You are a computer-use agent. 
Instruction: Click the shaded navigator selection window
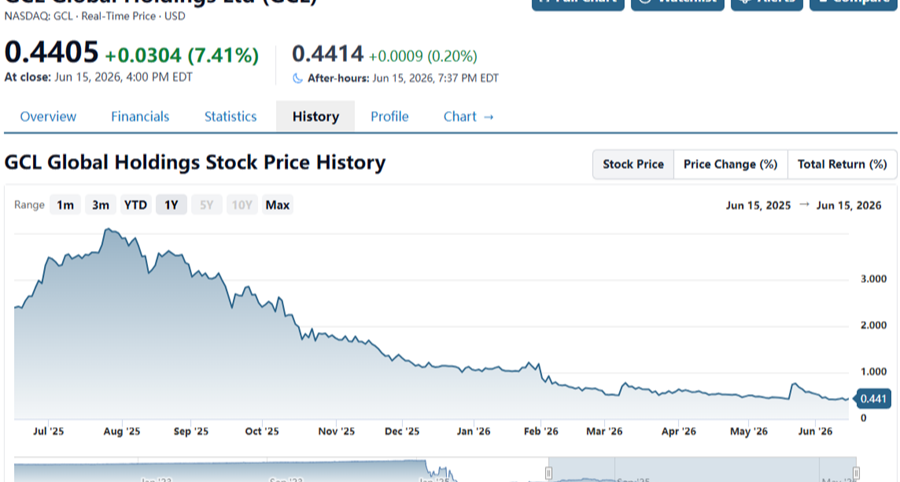[x=703, y=469]
